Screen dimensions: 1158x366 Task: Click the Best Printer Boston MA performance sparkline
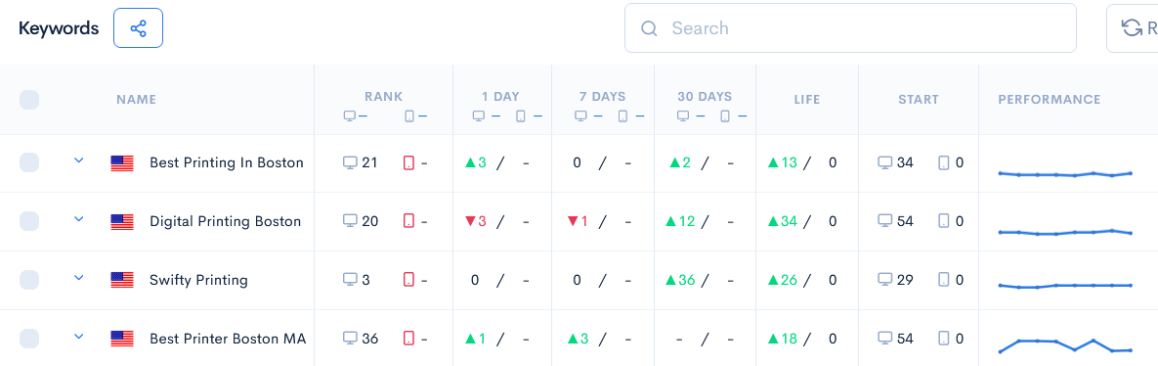click(1066, 345)
